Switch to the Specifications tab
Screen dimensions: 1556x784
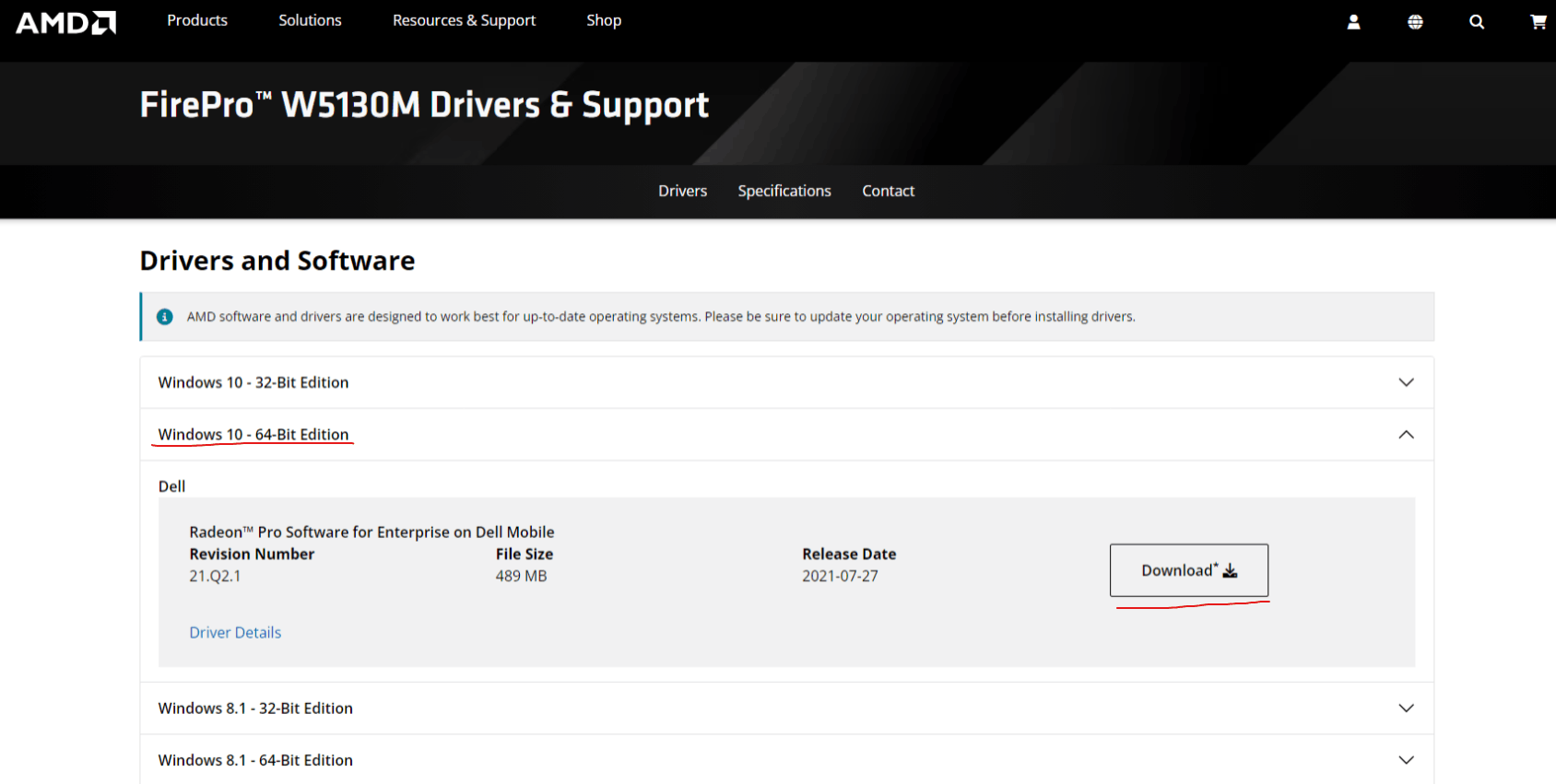pyautogui.click(x=784, y=191)
